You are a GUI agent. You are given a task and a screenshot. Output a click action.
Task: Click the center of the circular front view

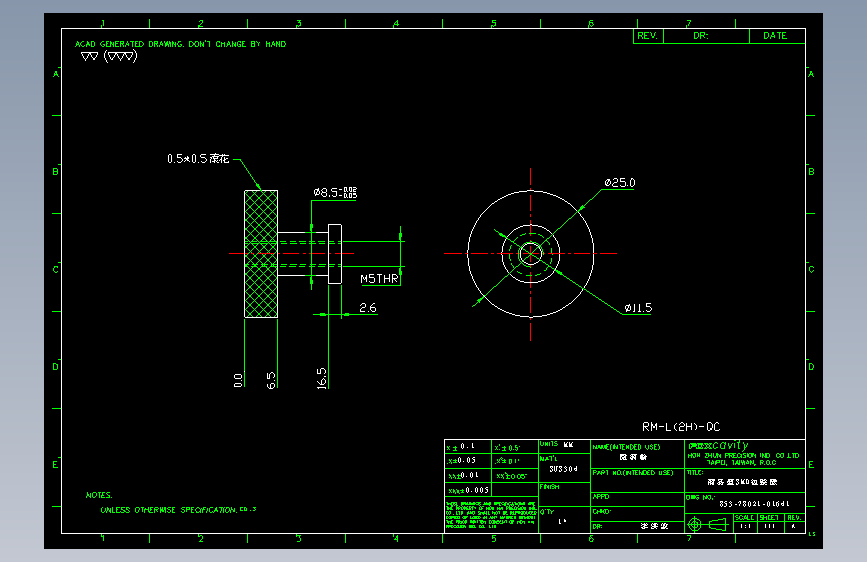coord(531,254)
